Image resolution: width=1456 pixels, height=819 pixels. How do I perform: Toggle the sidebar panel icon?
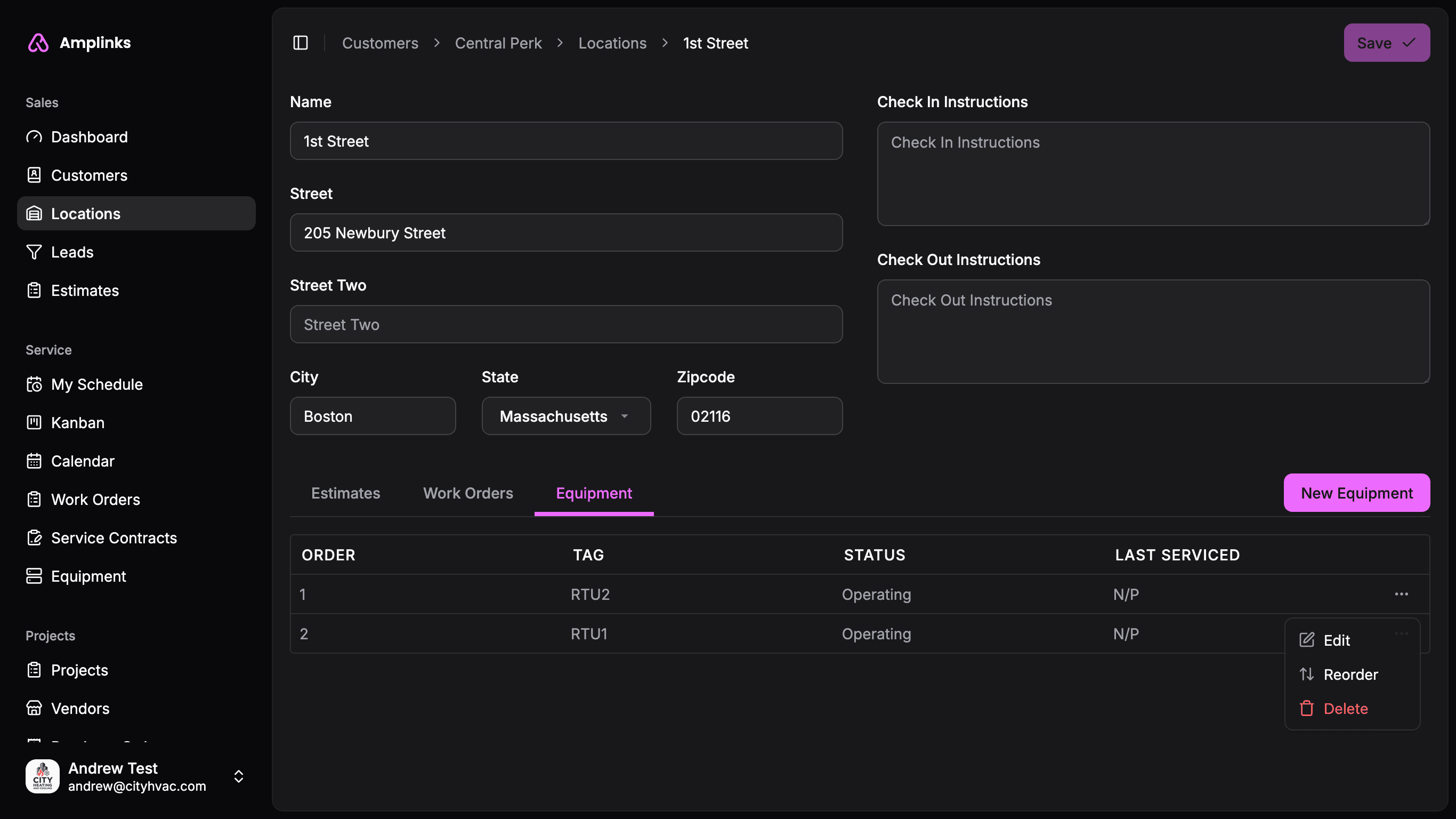click(300, 43)
